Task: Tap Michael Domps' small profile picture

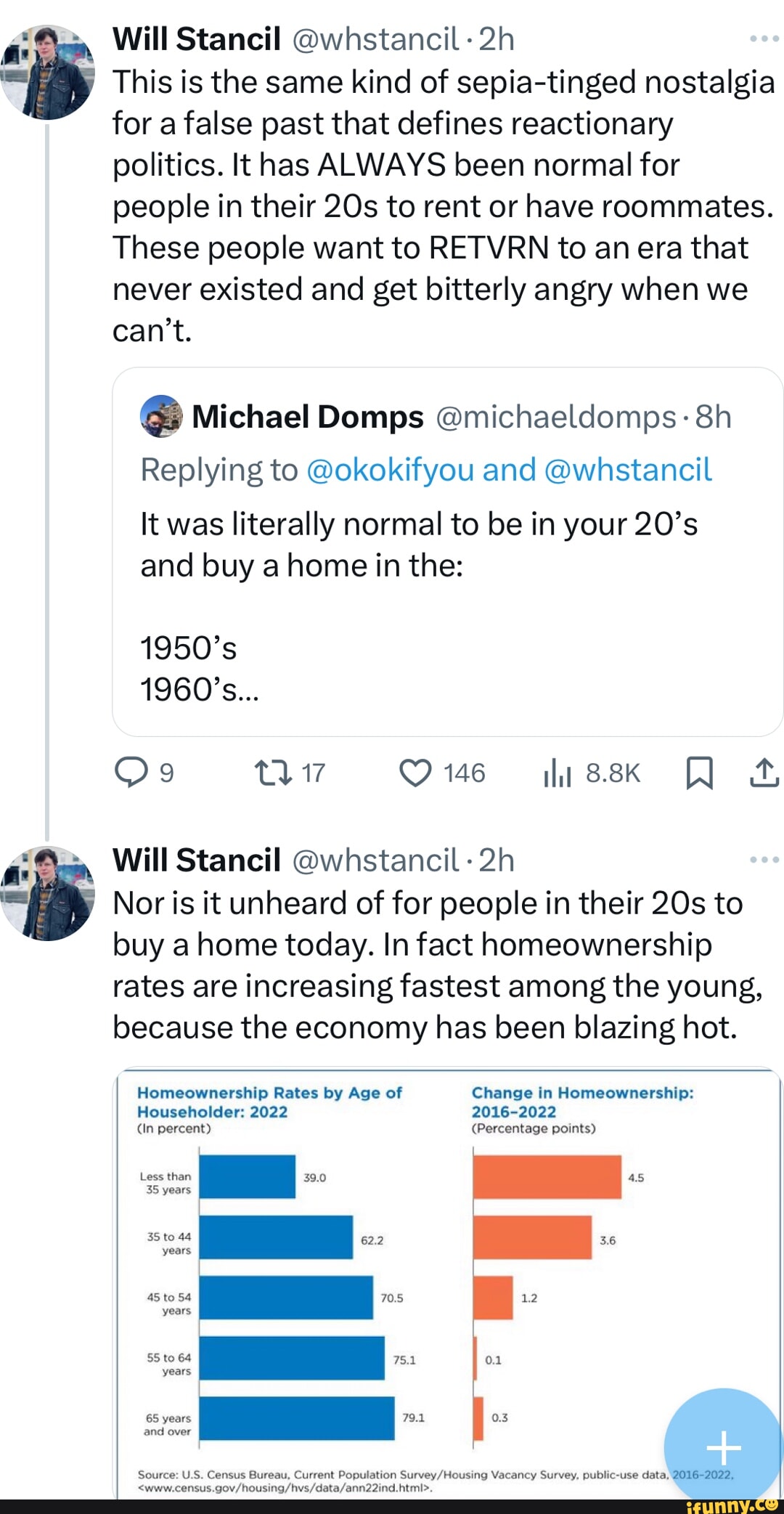Action: click(x=160, y=417)
